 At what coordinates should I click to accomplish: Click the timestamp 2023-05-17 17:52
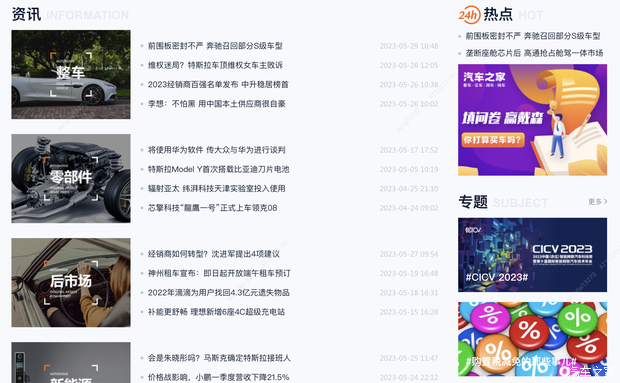(x=409, y=150)
